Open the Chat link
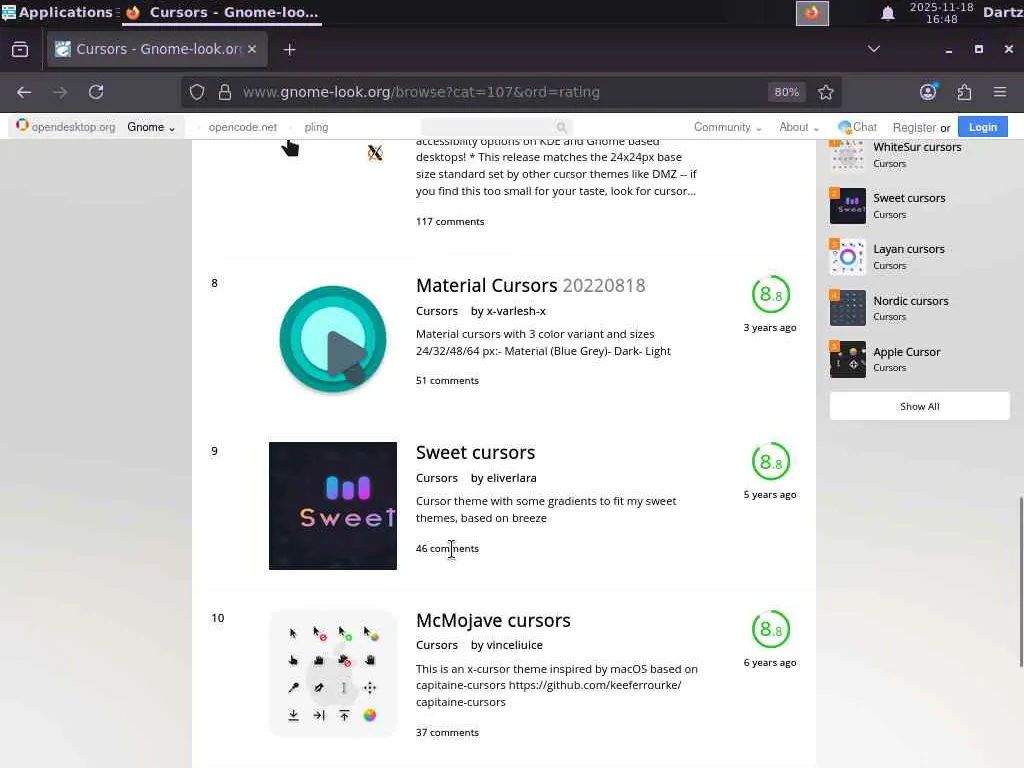The image size is (1024, 768). (x=857, y=127)
